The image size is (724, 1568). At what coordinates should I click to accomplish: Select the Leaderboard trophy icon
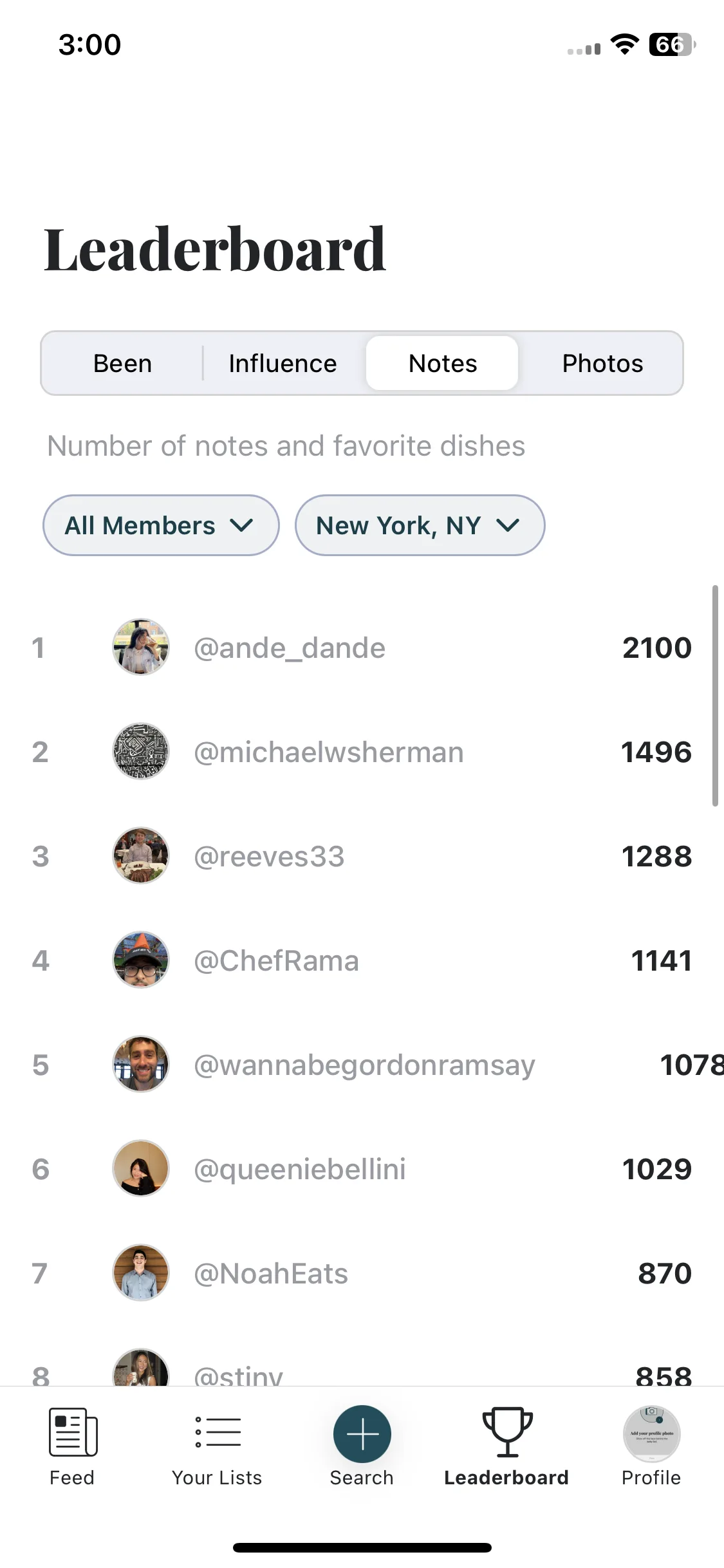(x=507, y=1432)
